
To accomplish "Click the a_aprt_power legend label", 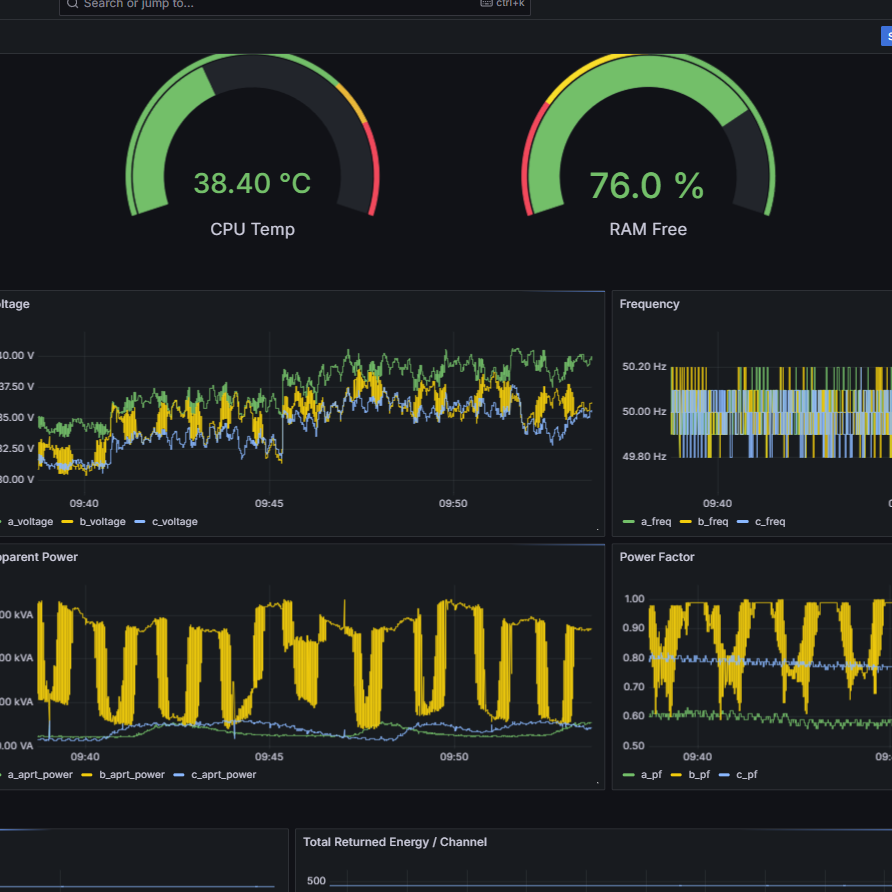I will click(x=40, y=775).
